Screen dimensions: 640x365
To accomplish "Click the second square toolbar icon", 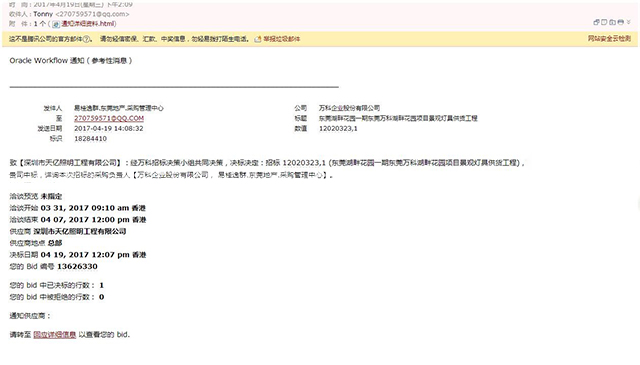I will coord(604,22).
